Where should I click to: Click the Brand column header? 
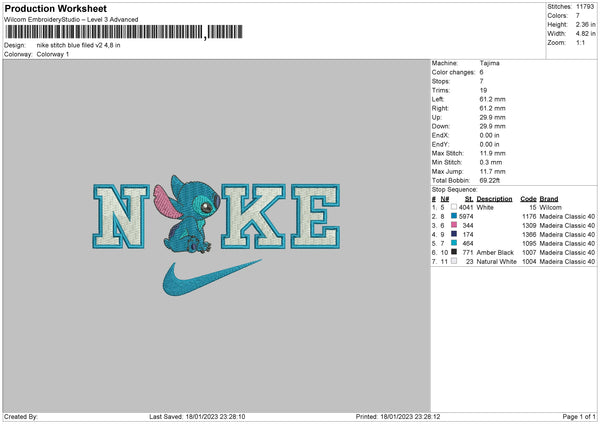(549, 199)
